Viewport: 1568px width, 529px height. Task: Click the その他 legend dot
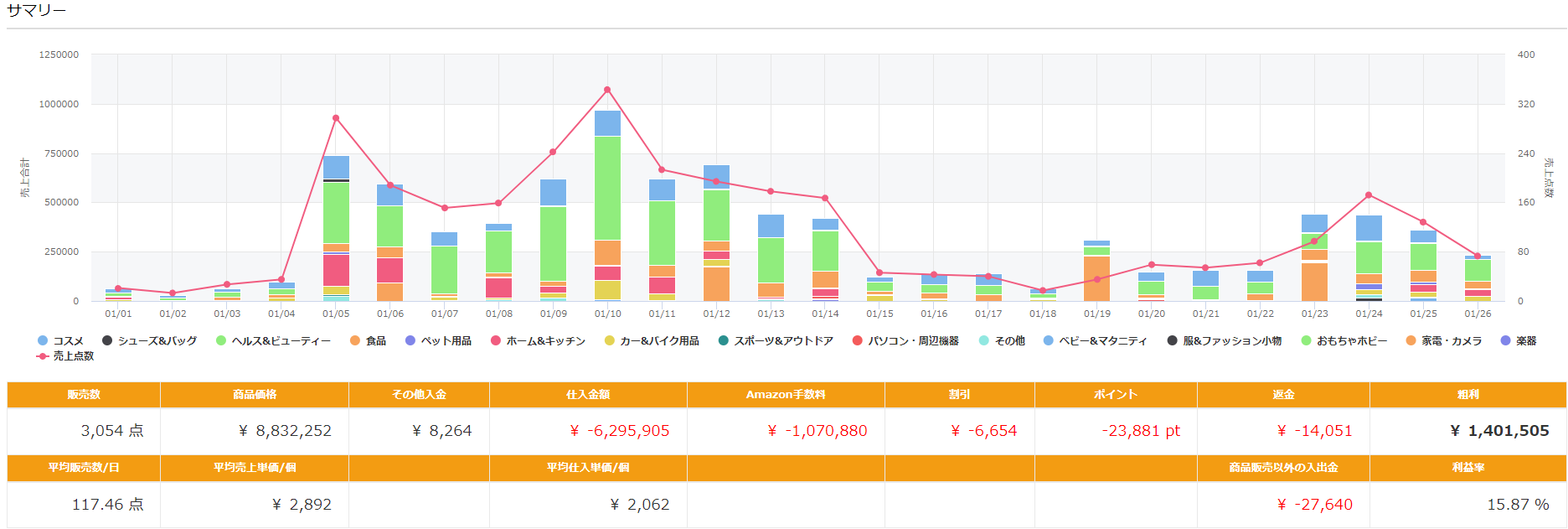click(x=984, y=341)
